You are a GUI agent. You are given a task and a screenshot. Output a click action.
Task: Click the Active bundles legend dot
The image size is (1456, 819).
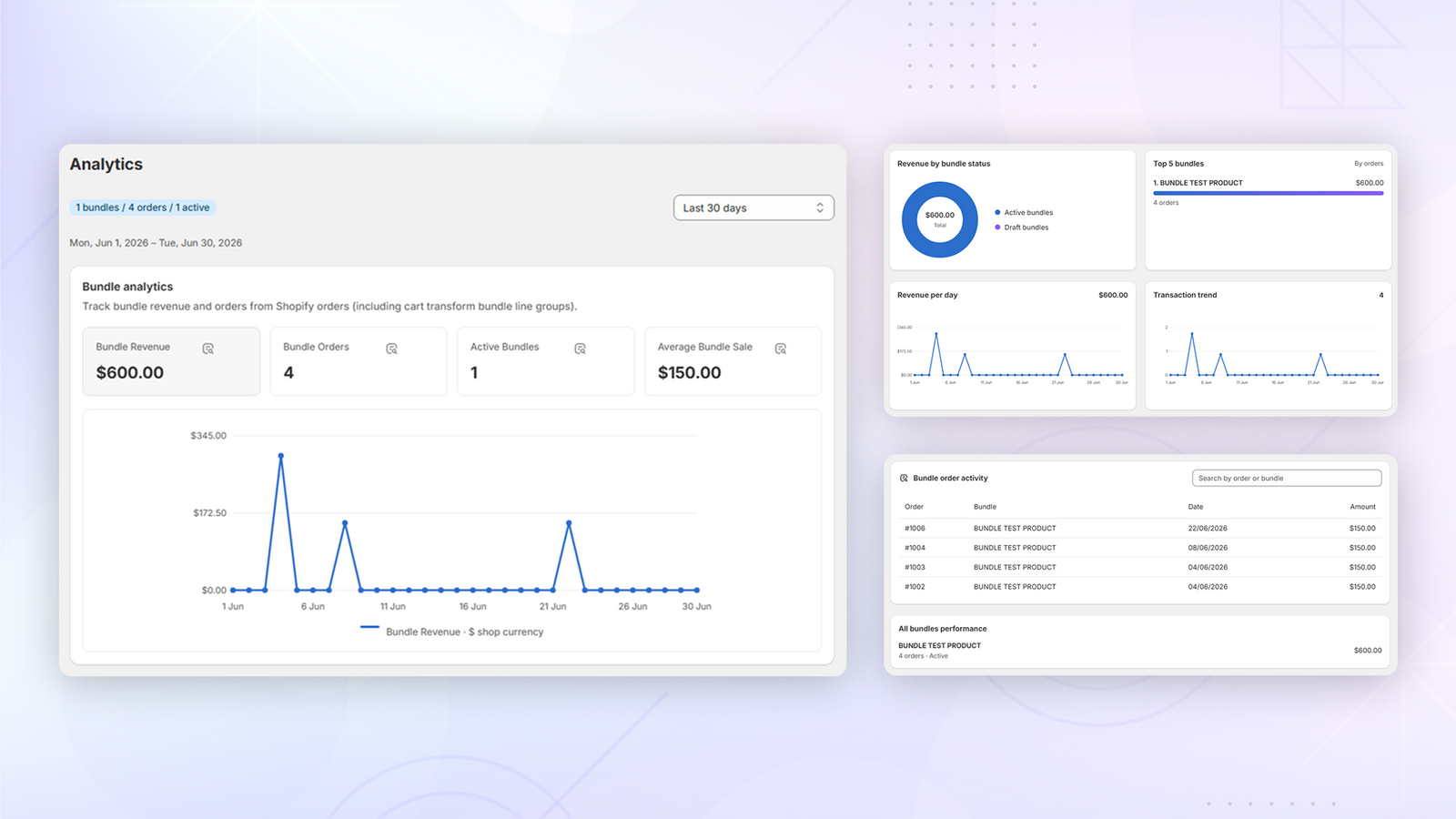click(997, 212)
